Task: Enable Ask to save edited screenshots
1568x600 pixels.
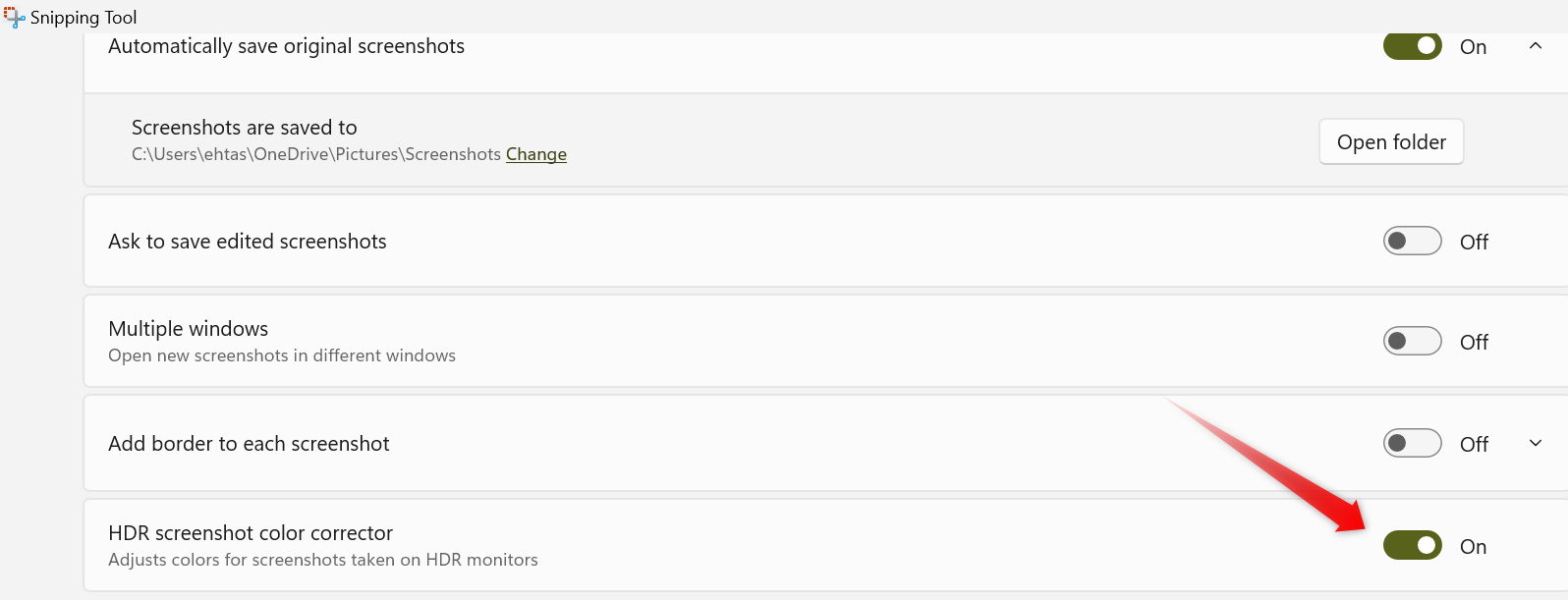Action: (1412, 242)
